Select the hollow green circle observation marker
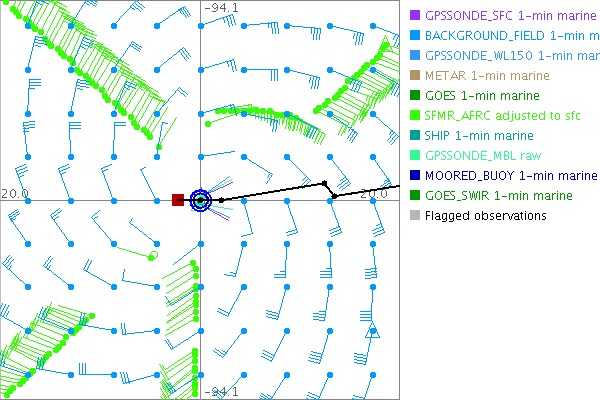 pos(152,256)
